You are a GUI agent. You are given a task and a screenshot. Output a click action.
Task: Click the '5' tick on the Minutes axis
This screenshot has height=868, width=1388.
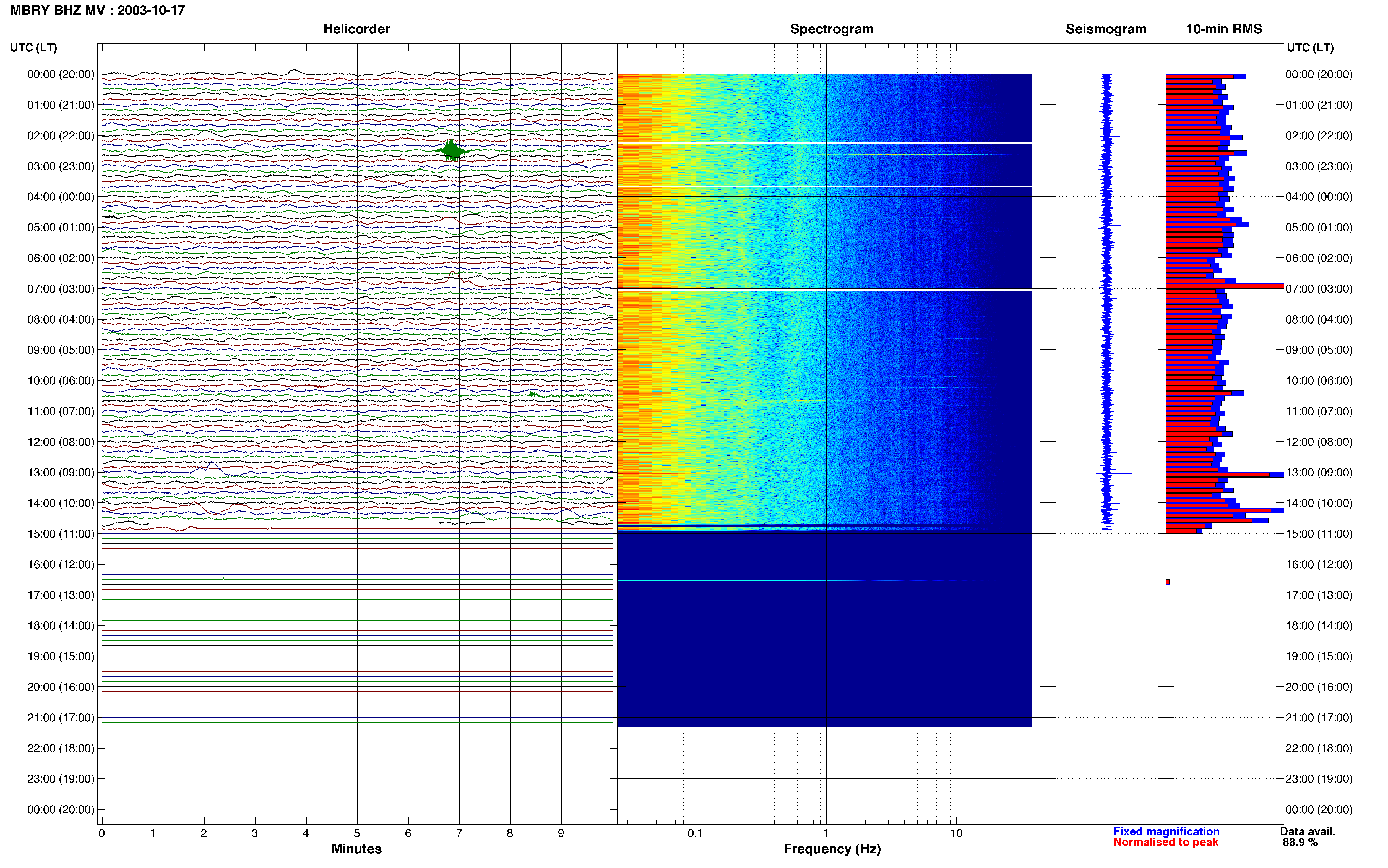(357, 833)
